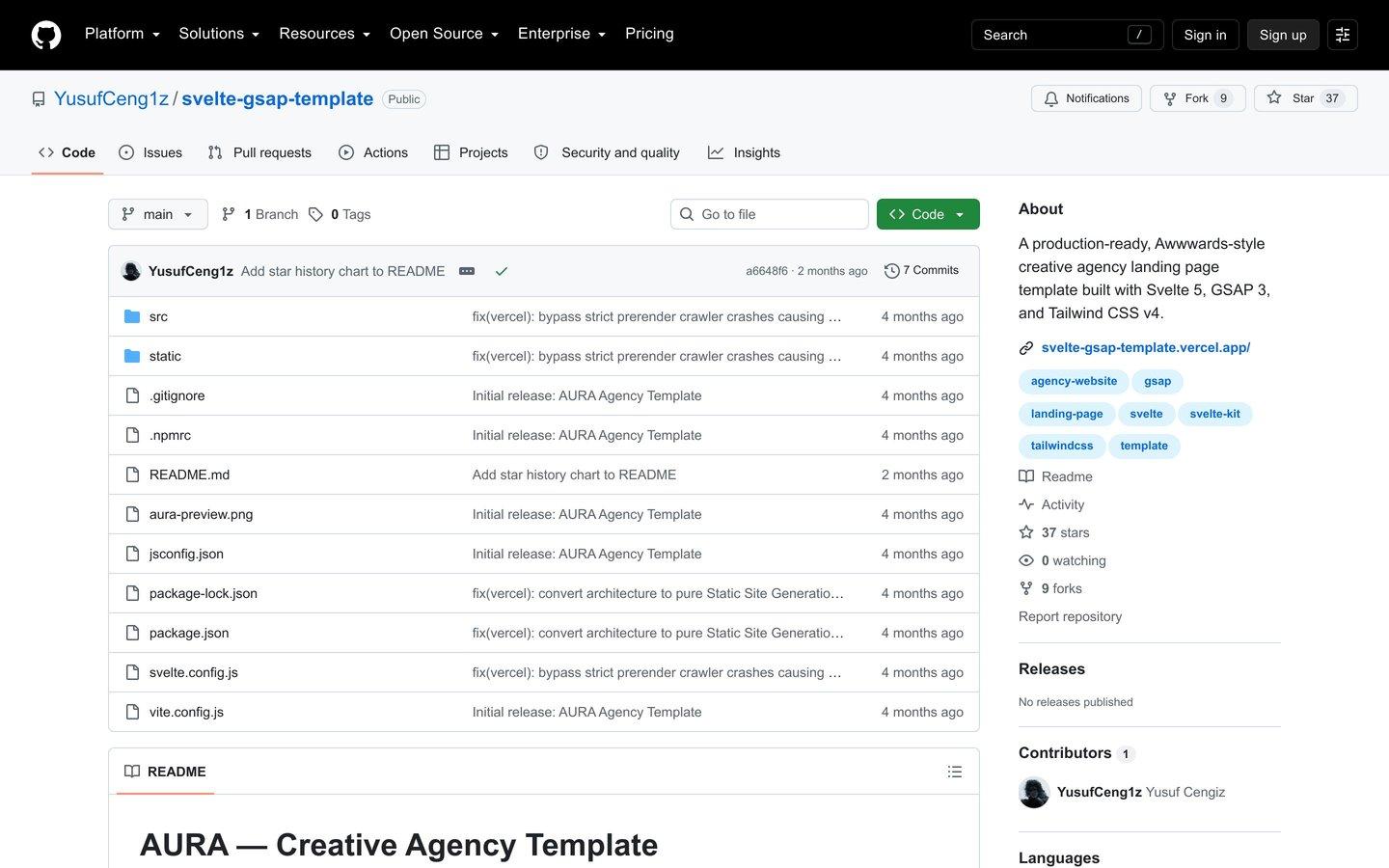Click the Sign up button
The height and width of the screenshot is (868, 1389).
(x=1283, y=35)
